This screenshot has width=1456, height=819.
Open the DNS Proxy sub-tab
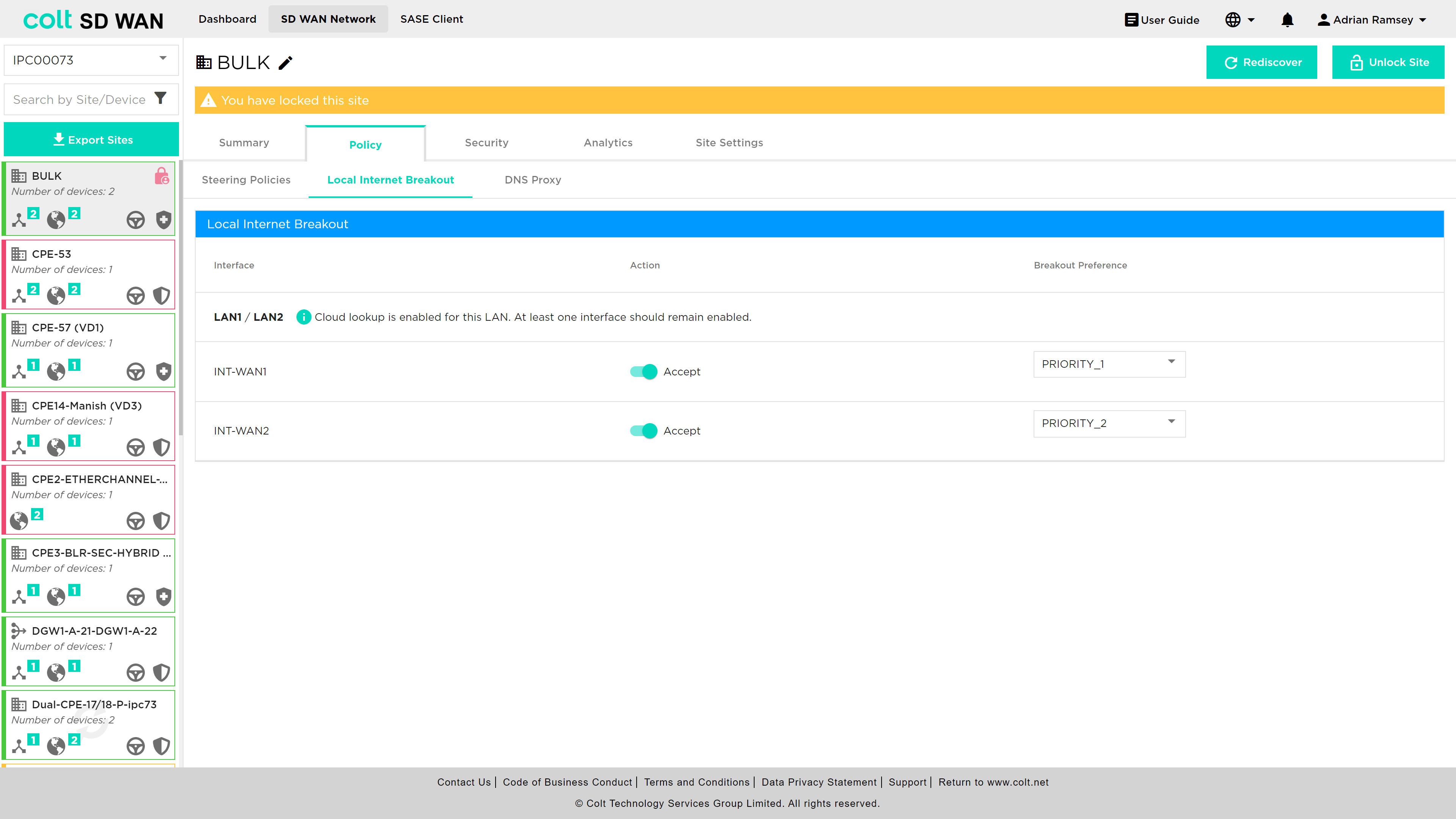pos(532,180)
